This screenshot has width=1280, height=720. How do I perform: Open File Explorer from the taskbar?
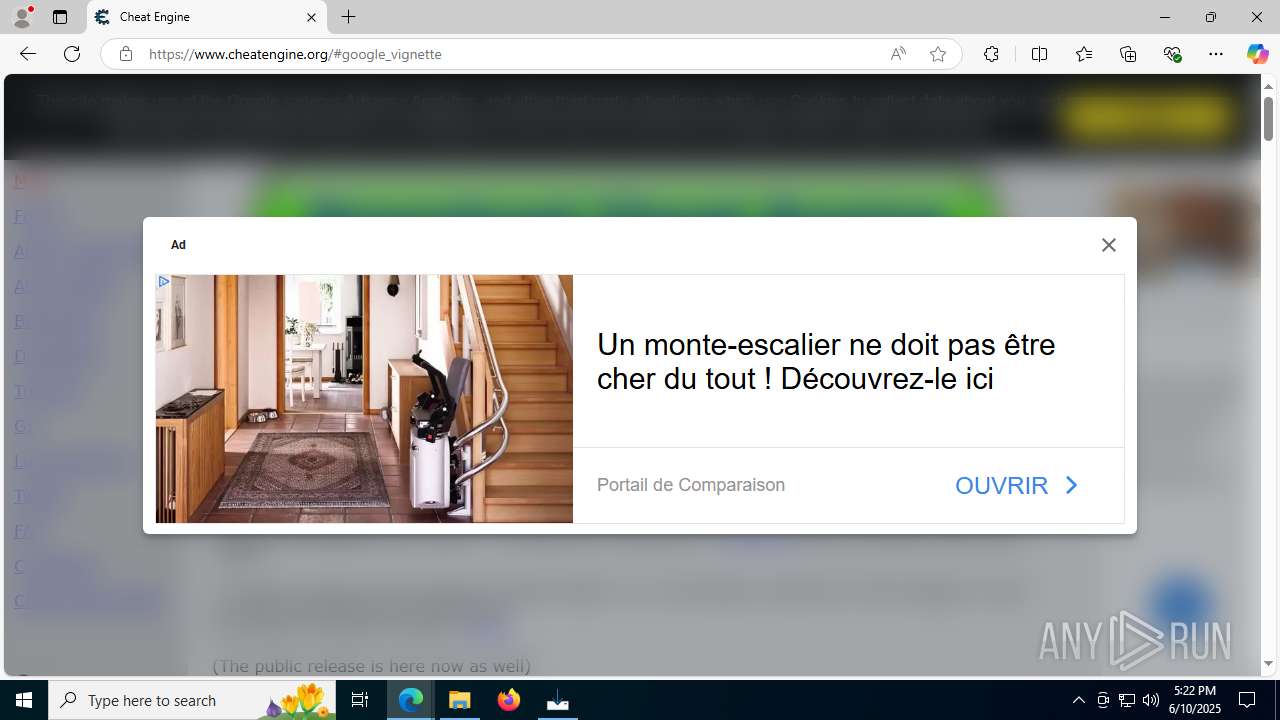tap(460, 700)
